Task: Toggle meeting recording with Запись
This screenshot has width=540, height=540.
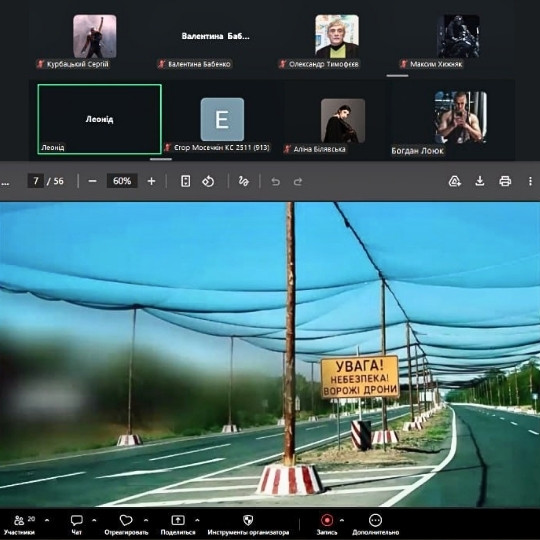Action: tap(327, 525)
